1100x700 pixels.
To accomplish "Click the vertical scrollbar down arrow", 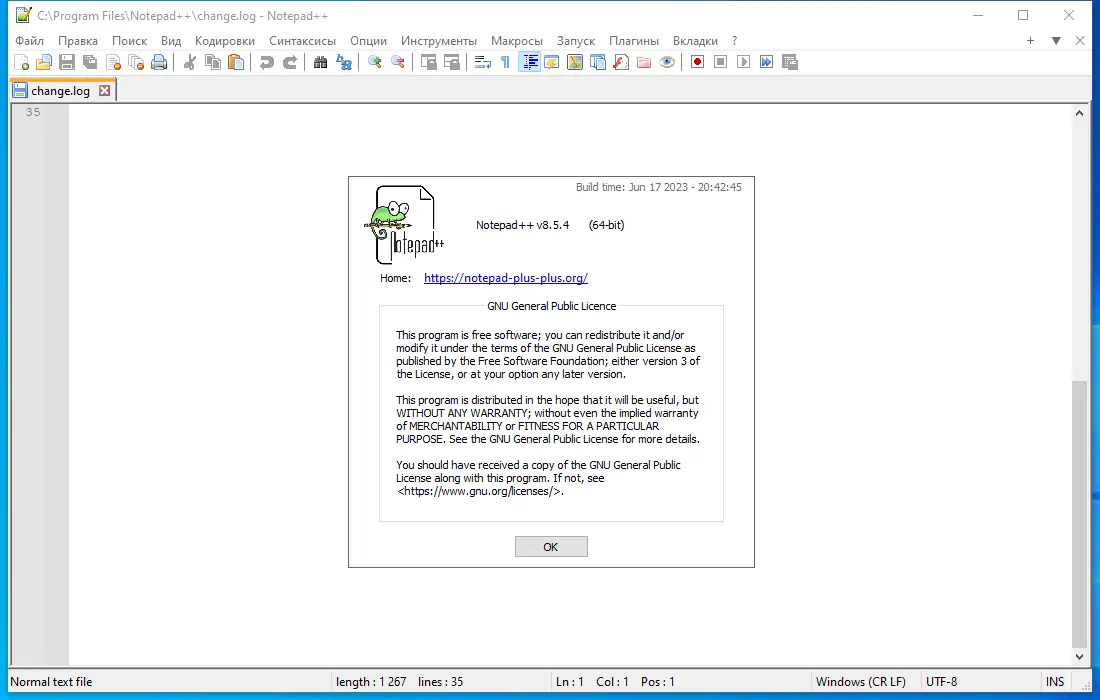I will tap(1079, 657).
